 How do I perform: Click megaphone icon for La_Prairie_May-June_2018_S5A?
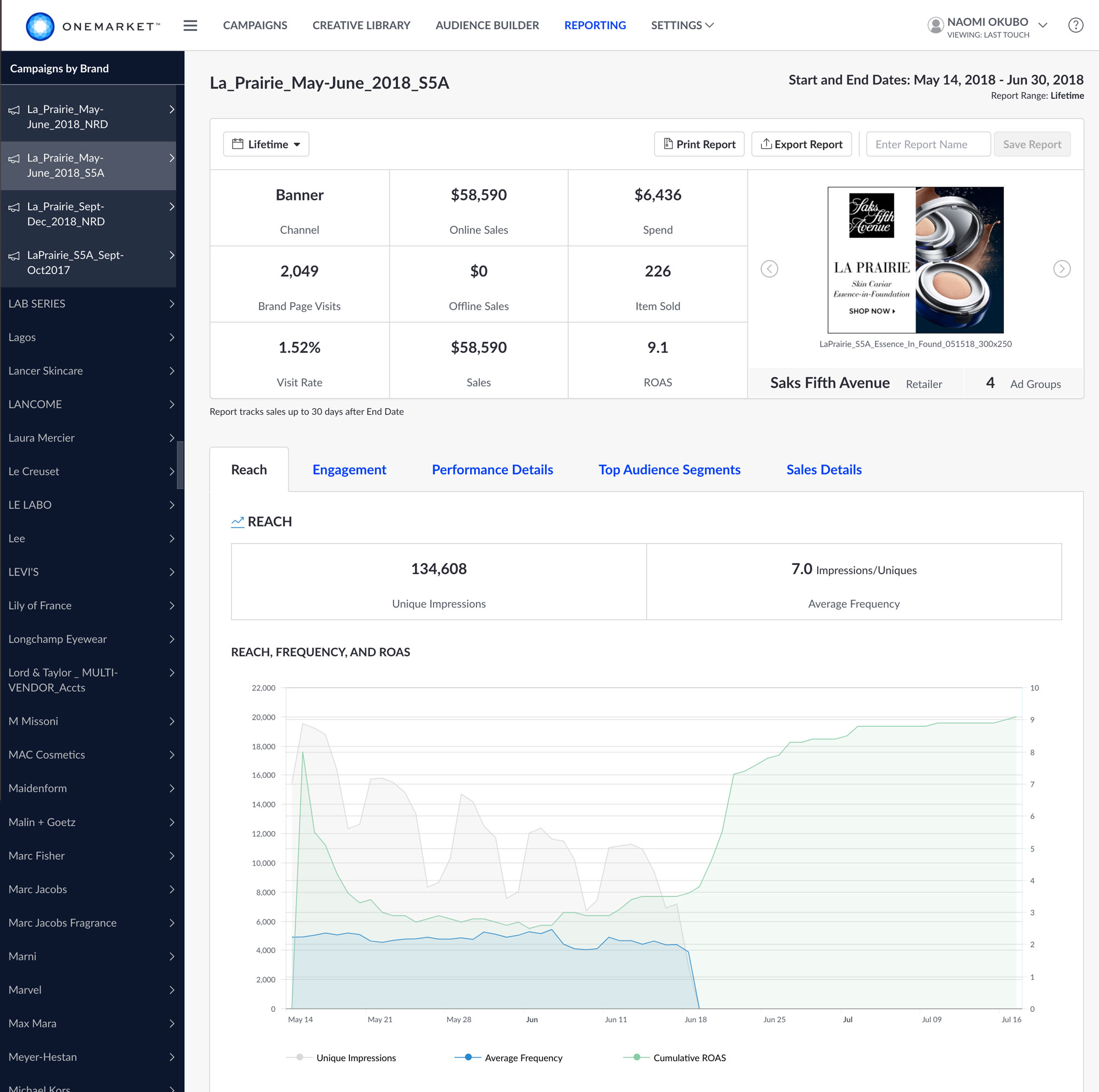14,158
